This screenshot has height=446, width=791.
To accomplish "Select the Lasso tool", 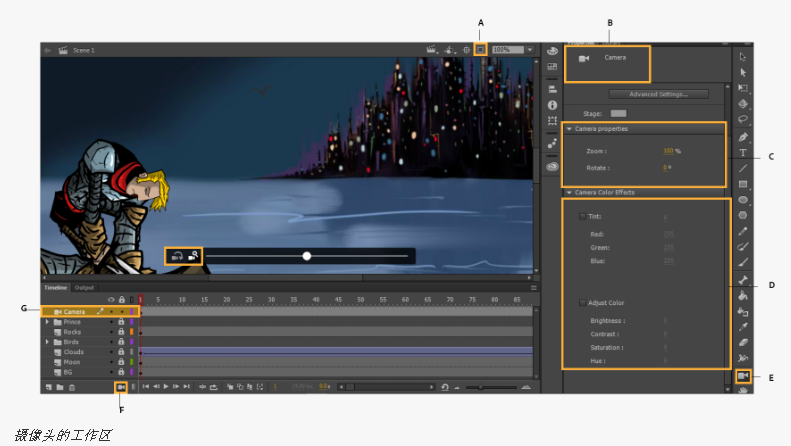I will (x=743, y=120).
